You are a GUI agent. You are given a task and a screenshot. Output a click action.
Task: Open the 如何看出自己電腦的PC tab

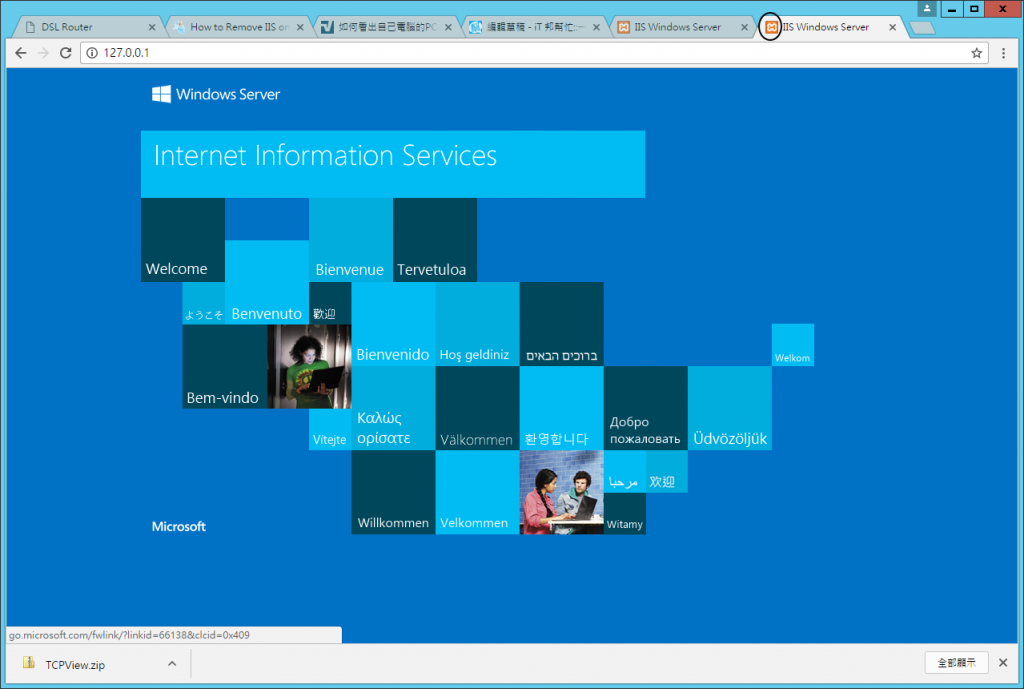(388, 27)
